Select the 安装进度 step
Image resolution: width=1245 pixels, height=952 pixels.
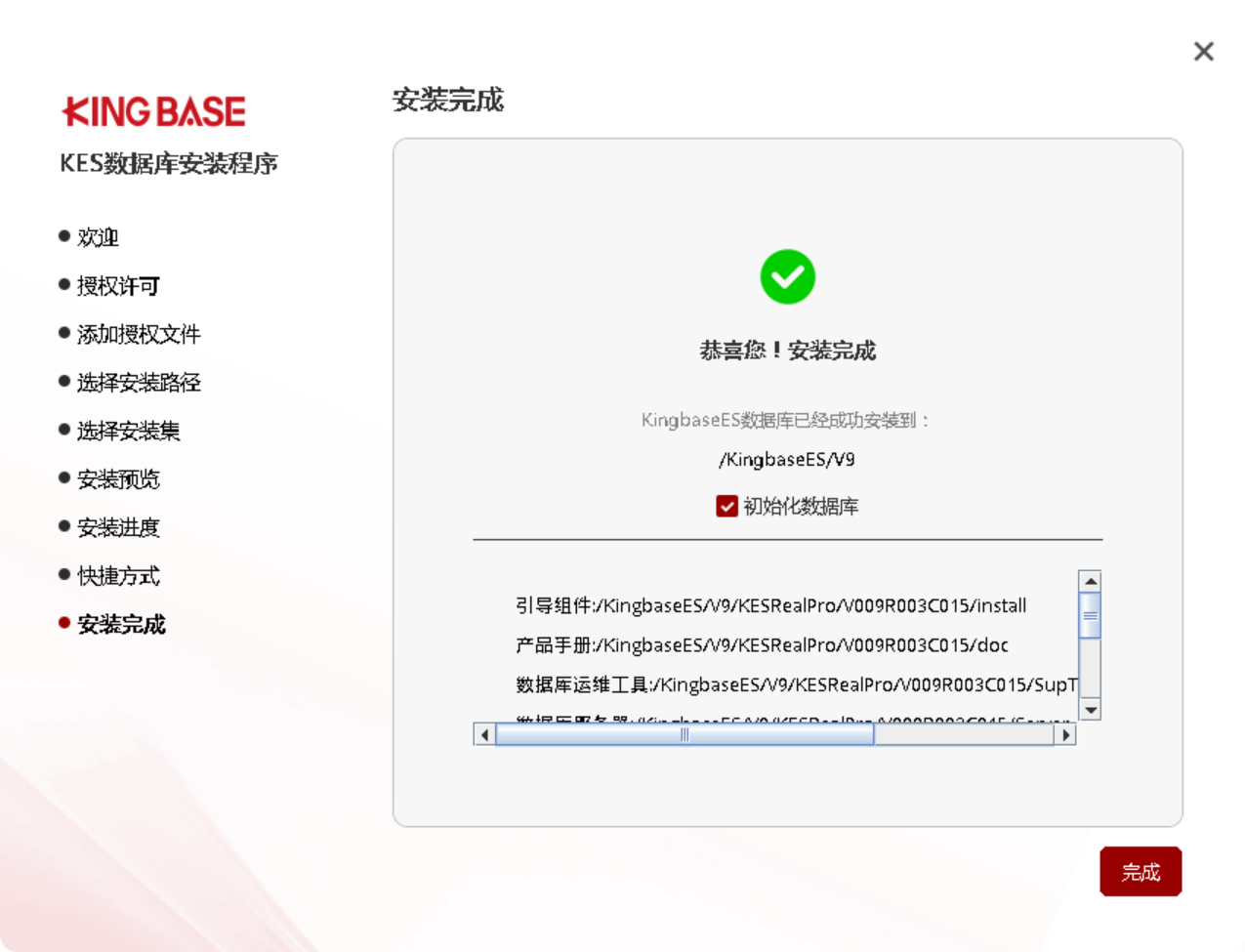coord(118,527)
